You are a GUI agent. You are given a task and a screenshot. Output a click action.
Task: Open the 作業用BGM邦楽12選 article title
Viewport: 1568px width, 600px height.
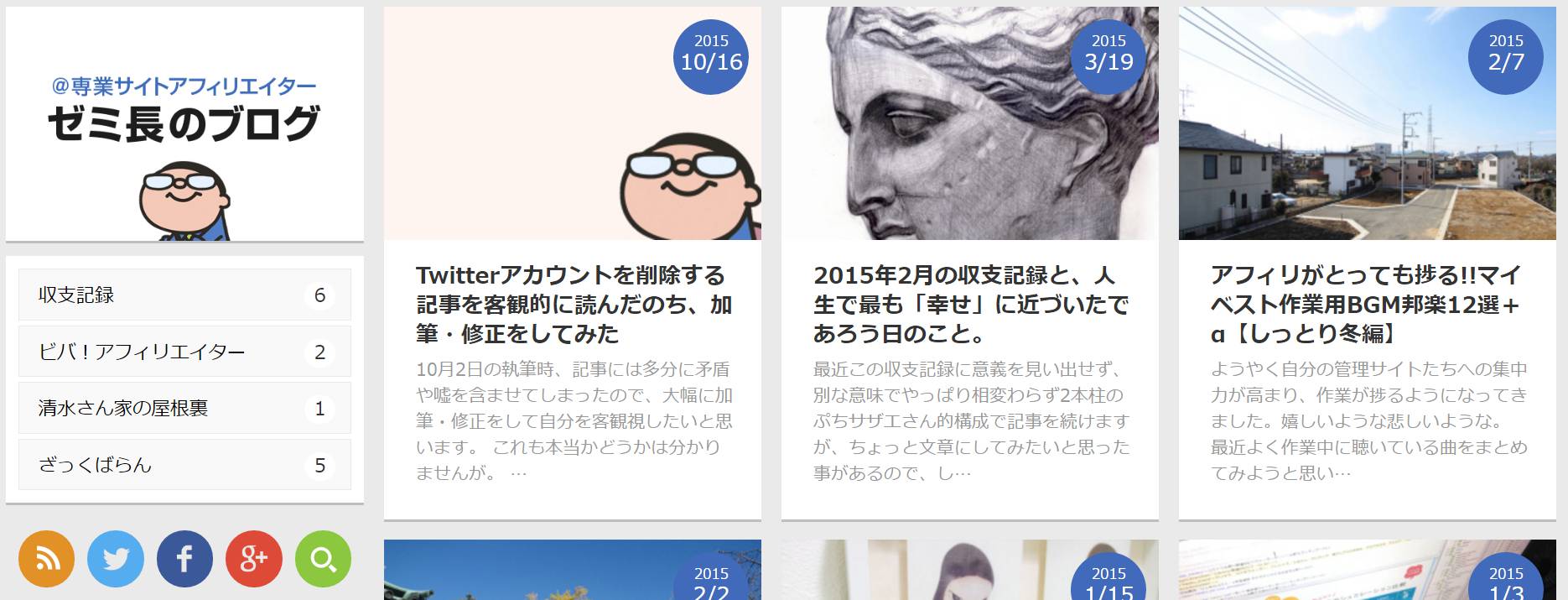click(x=1366, y=305)
